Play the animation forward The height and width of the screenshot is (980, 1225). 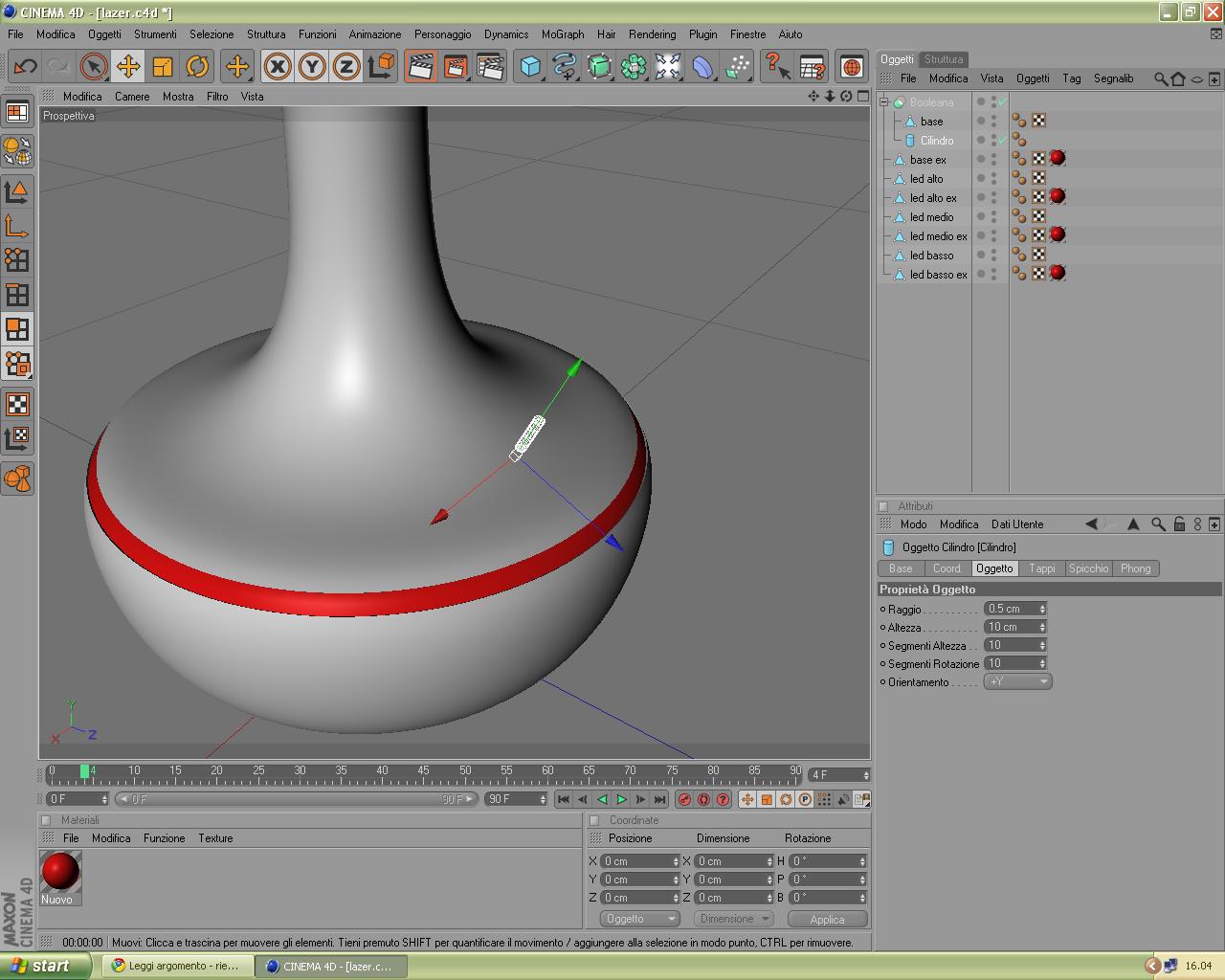tap(621, 799)
